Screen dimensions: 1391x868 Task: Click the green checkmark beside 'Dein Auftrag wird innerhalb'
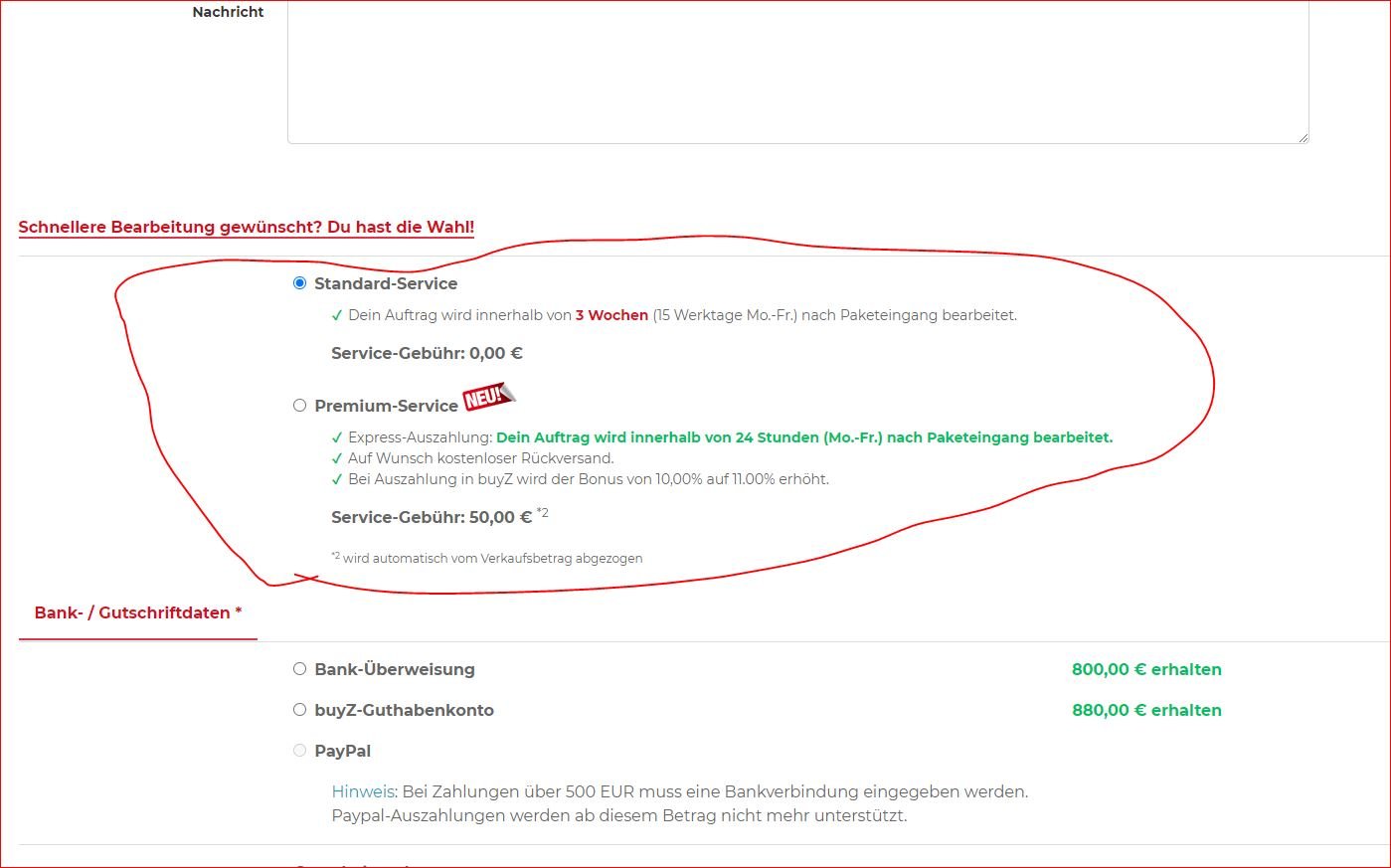click(337, 316)
